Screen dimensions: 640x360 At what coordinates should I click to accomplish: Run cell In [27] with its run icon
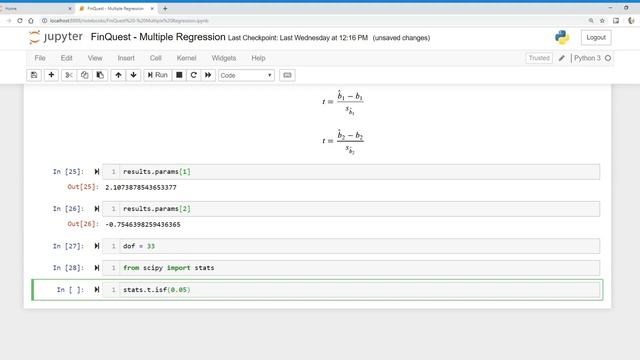tap(97, 246)
